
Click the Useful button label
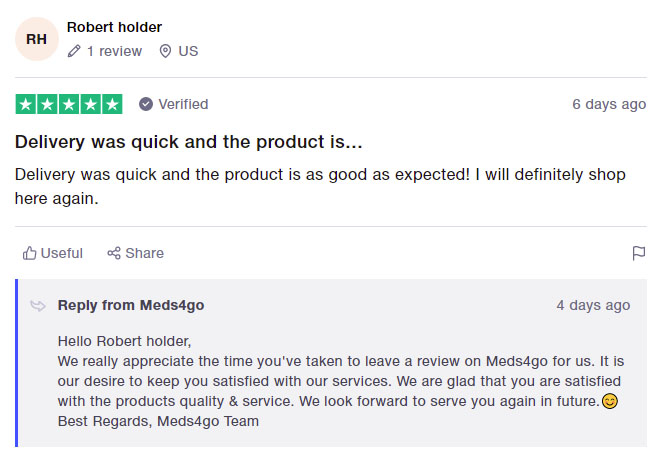click(62, 253)
